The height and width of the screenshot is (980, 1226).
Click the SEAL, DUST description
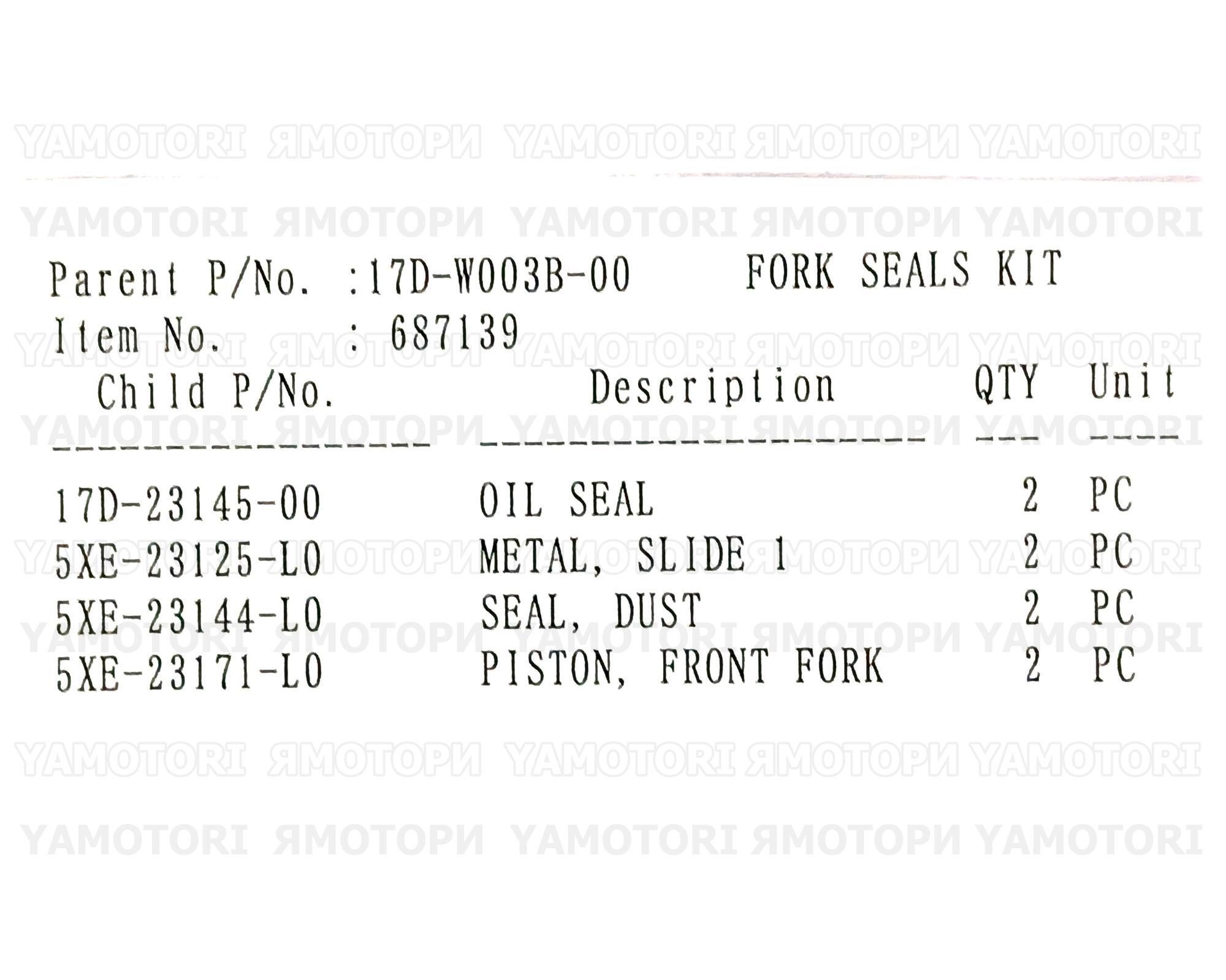tap(590, 612)
